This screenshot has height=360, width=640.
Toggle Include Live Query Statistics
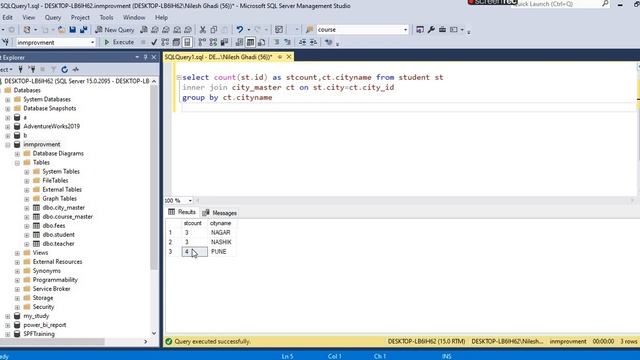(x=213, y=42)
